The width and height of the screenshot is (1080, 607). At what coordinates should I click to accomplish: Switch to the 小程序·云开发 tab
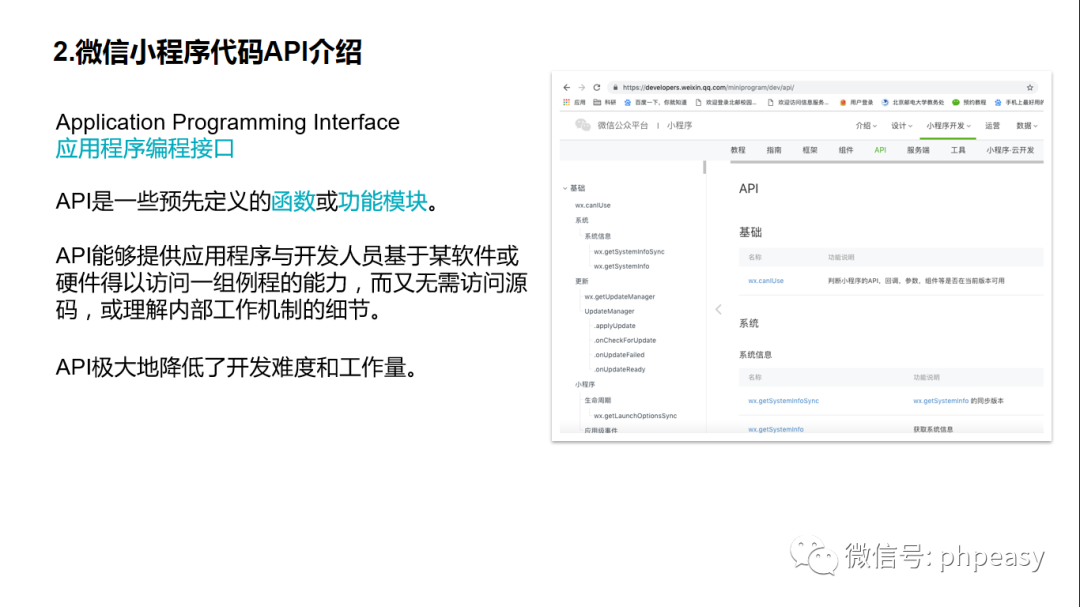coord(1010,150)
